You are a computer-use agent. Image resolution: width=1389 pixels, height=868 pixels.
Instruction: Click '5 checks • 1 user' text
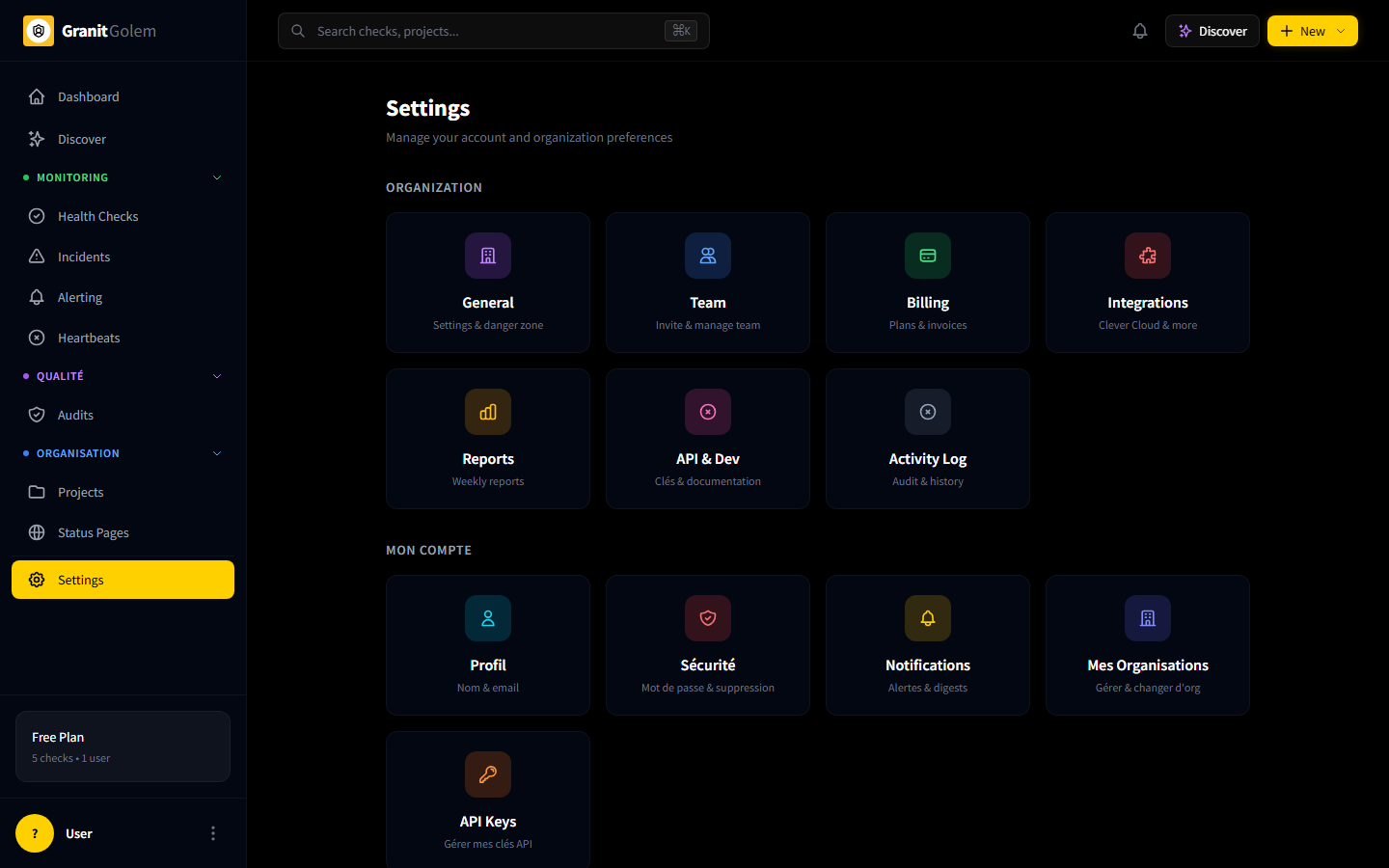(71, 758)
